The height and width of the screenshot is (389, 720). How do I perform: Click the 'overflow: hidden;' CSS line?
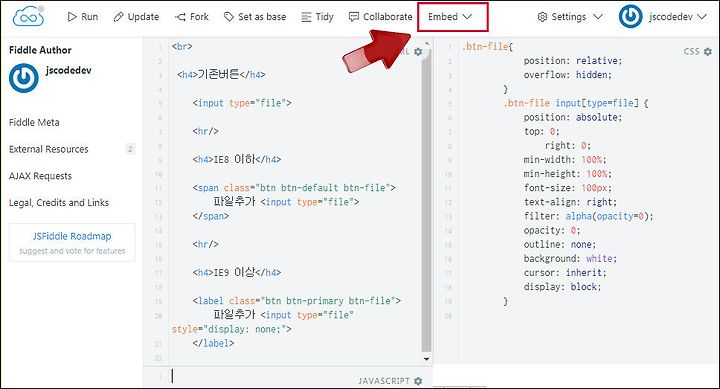(x=568, y=75)
